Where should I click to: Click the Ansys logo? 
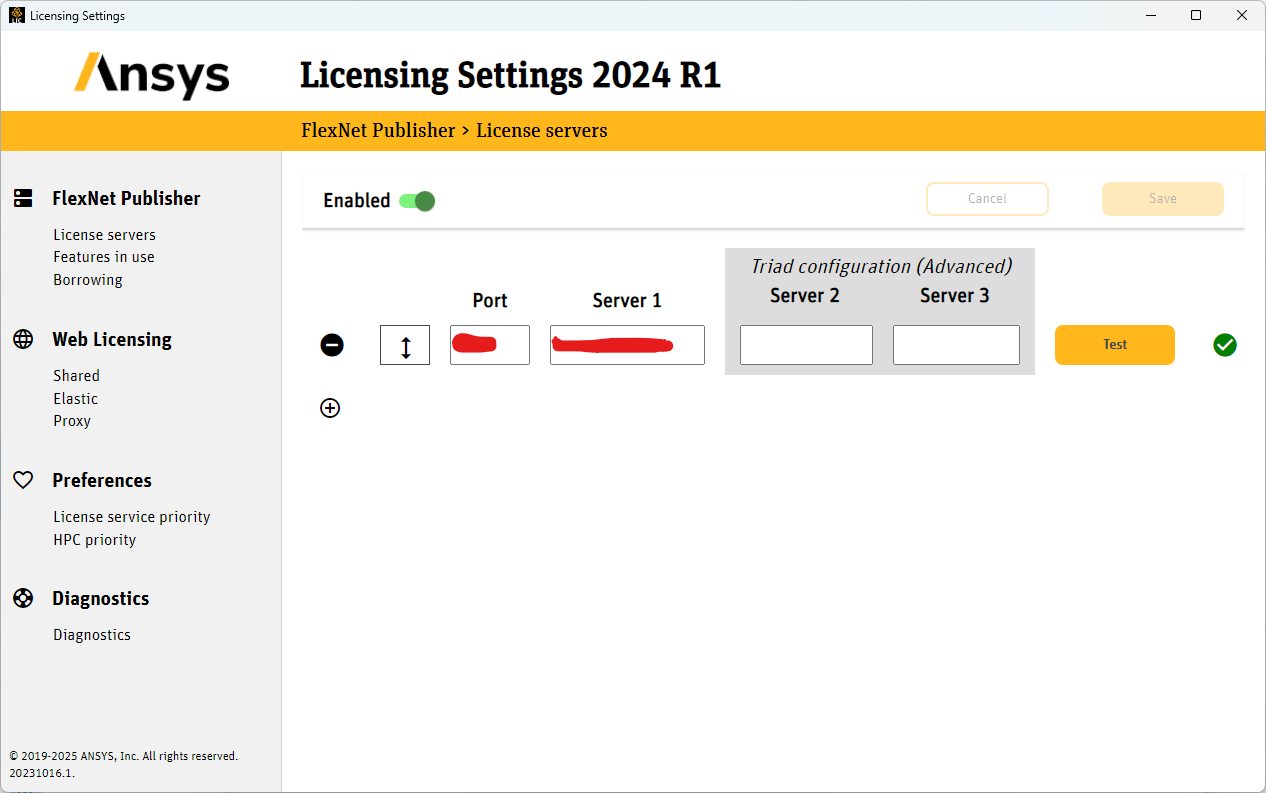pyautogui.click(x=152, y=75)
